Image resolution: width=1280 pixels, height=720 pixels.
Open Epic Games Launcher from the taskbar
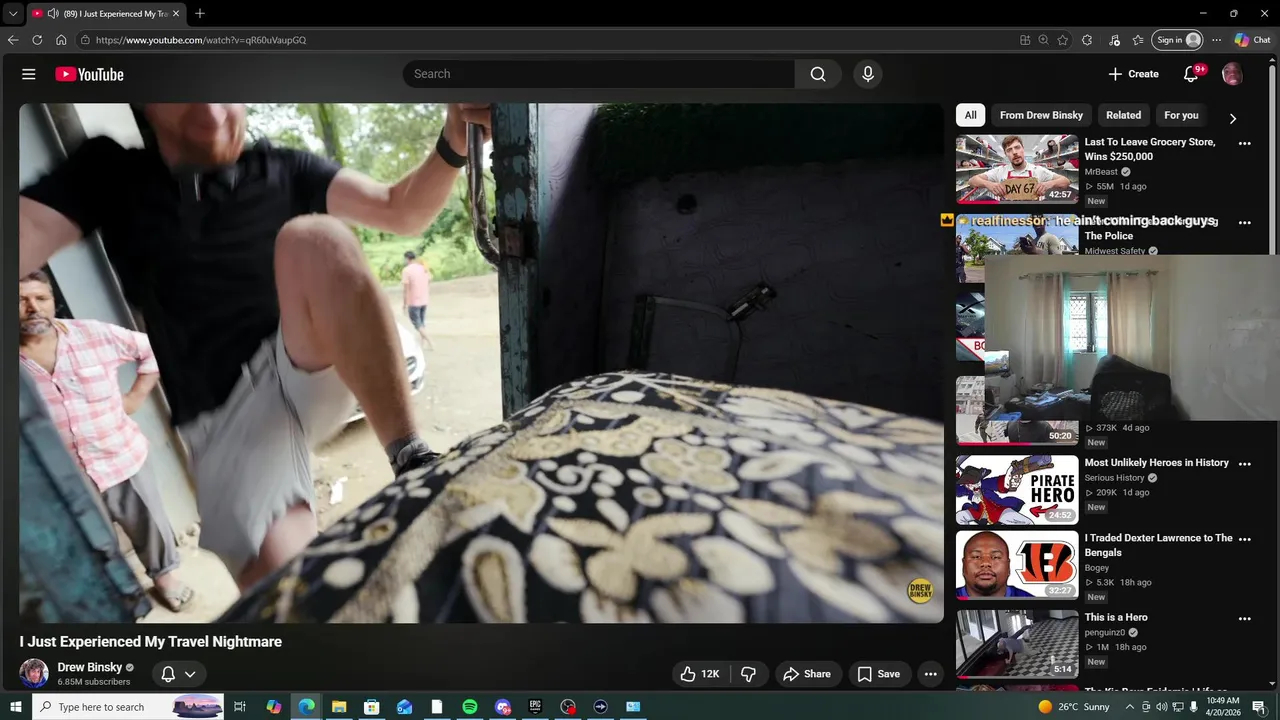(535, 707)
